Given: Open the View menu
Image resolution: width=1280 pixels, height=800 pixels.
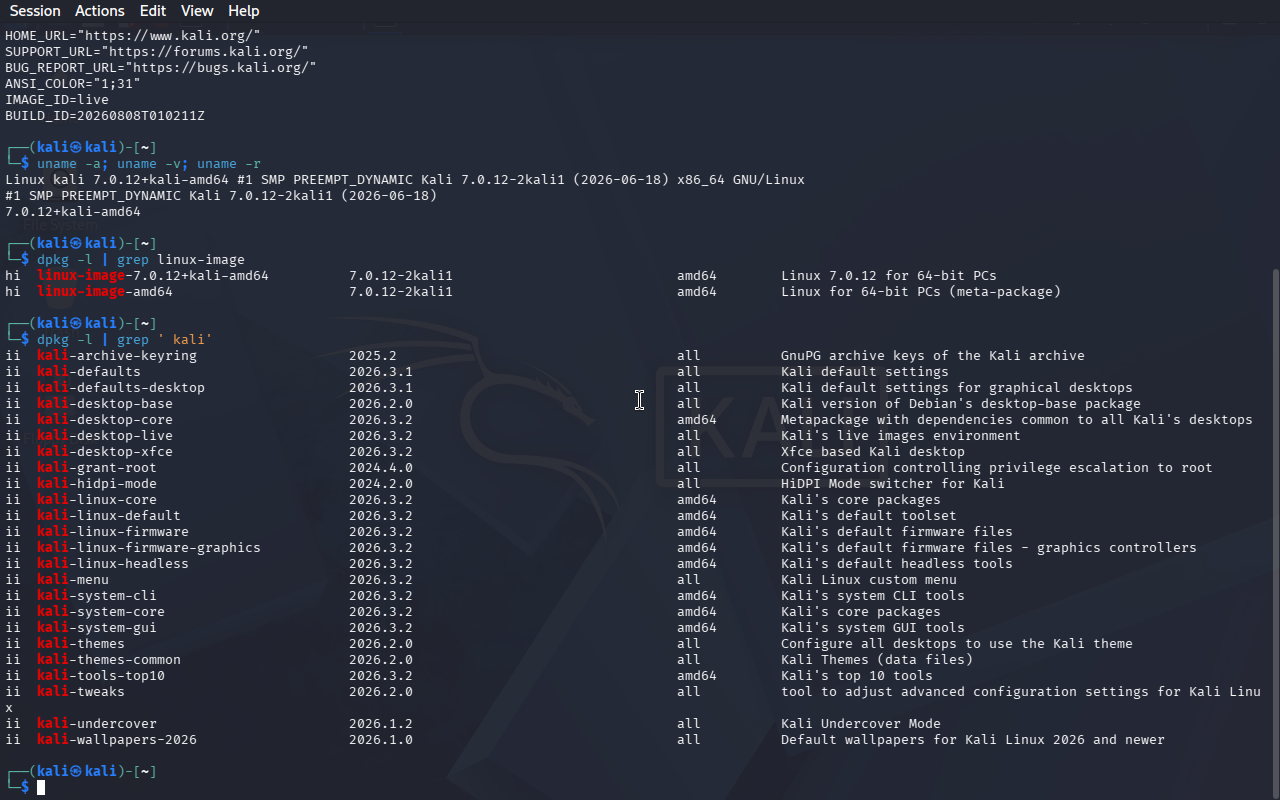Looking at the screenshot, I should (197, 11).
